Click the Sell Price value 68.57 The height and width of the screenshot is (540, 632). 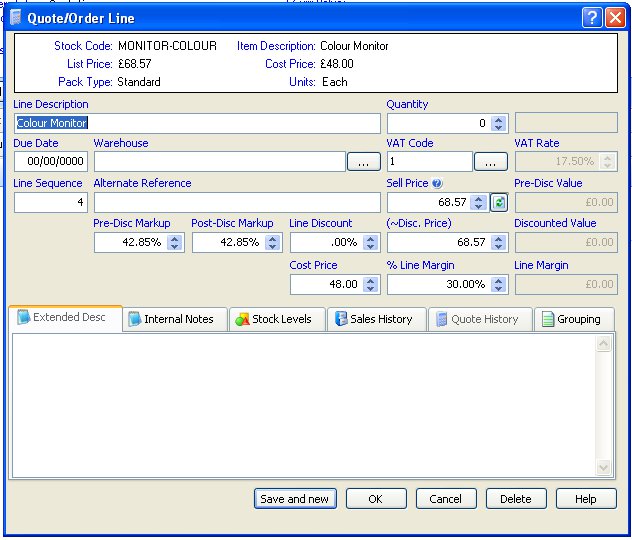pos(452,202)
